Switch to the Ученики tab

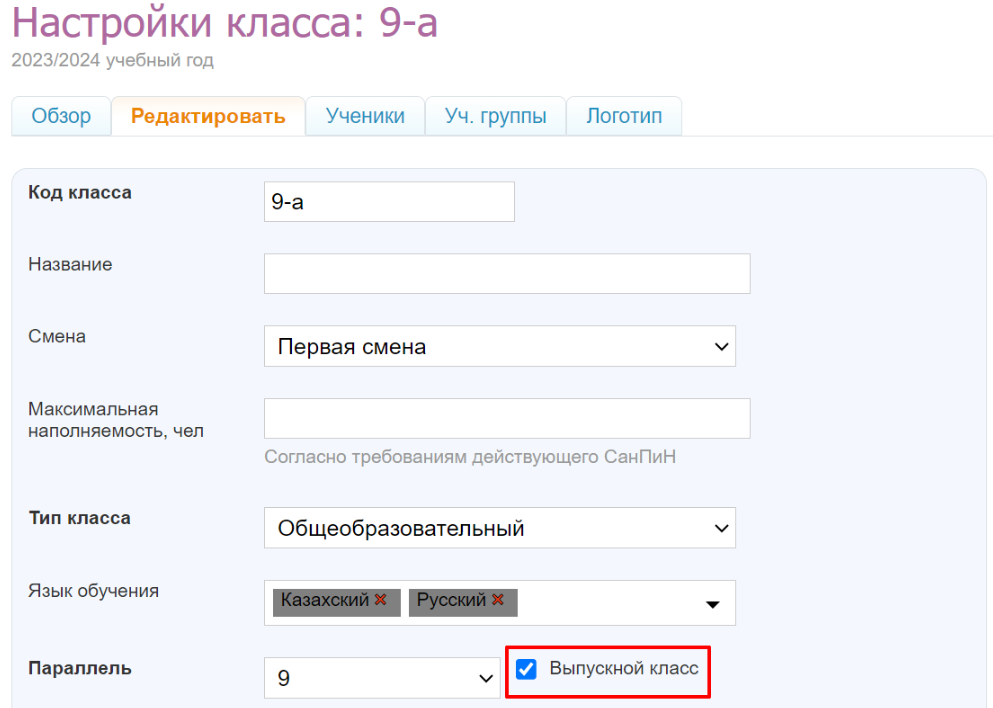click(x=365, y=116)
